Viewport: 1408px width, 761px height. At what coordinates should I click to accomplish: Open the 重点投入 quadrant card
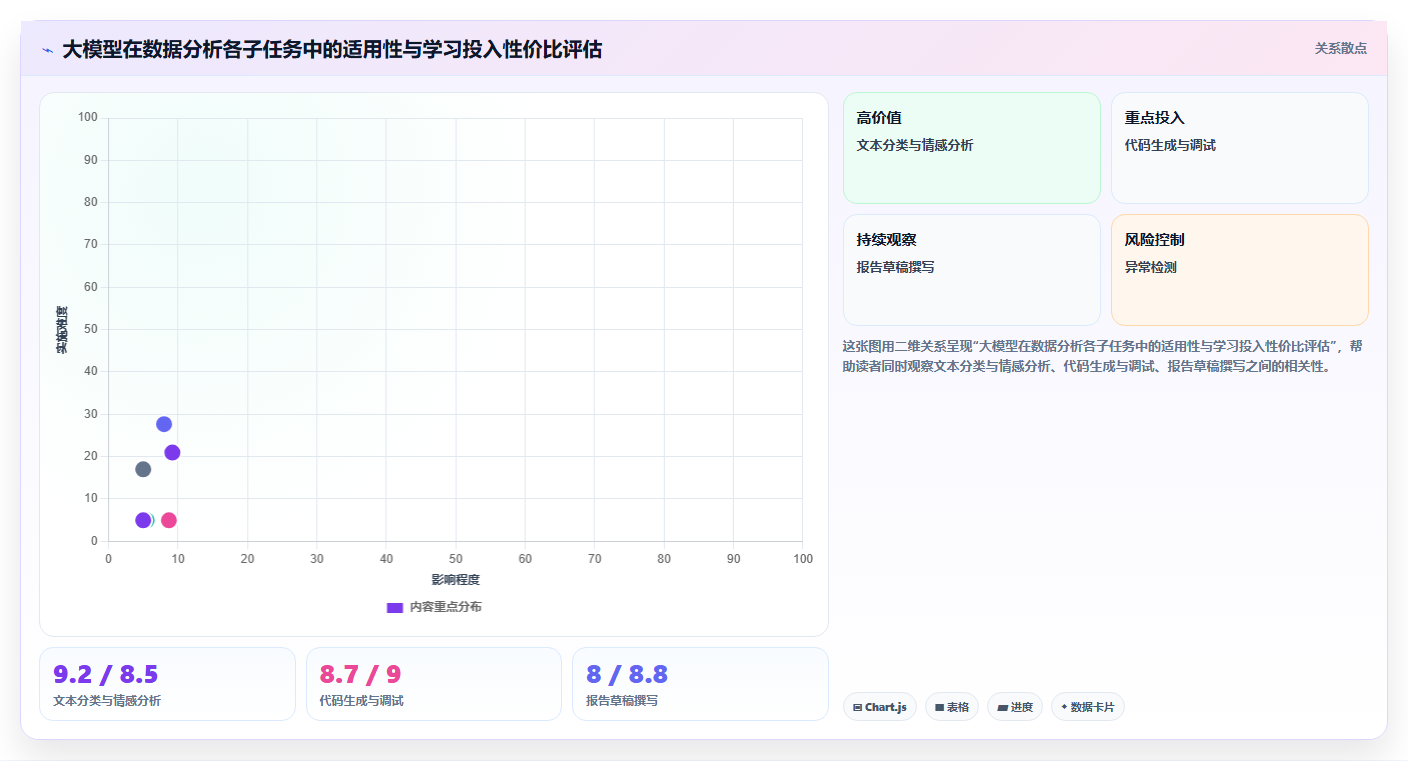point(1240,148)
